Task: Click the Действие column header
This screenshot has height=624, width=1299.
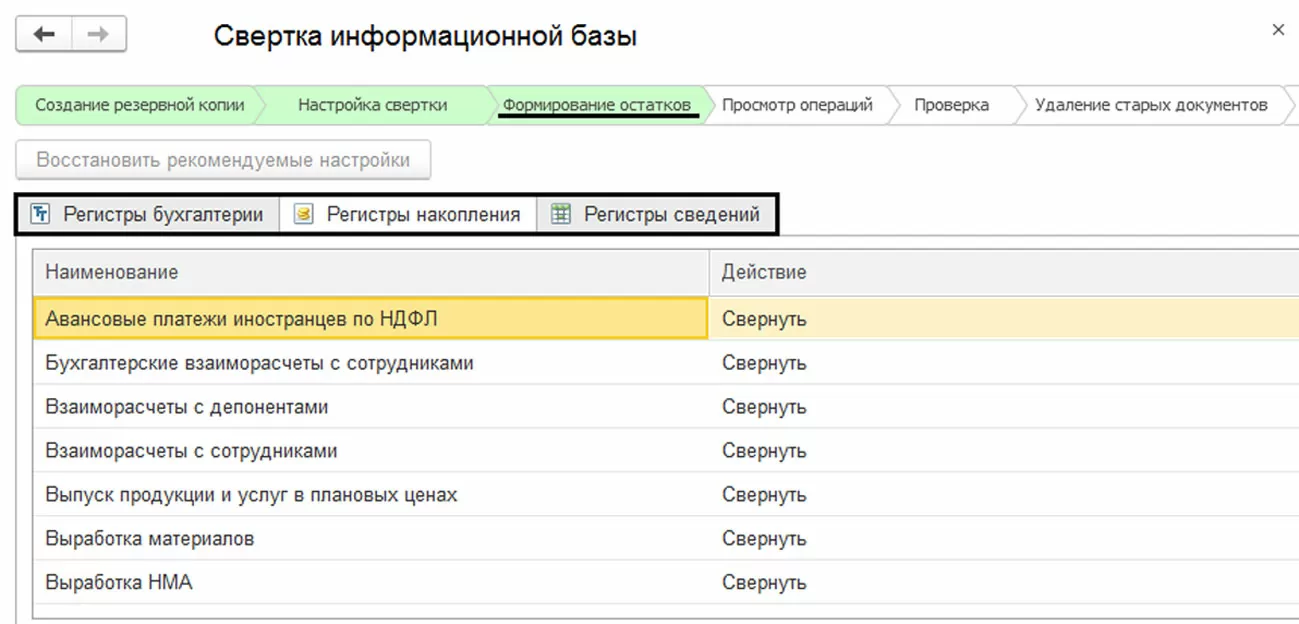Action: point(1004,272)
